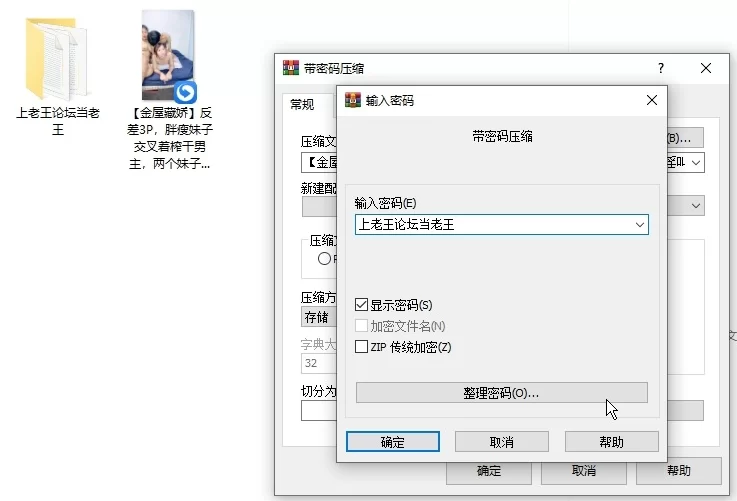Click 取消 in the 输入密码 dialog
This screenshot has height=501, width=737.
[502, 442]
